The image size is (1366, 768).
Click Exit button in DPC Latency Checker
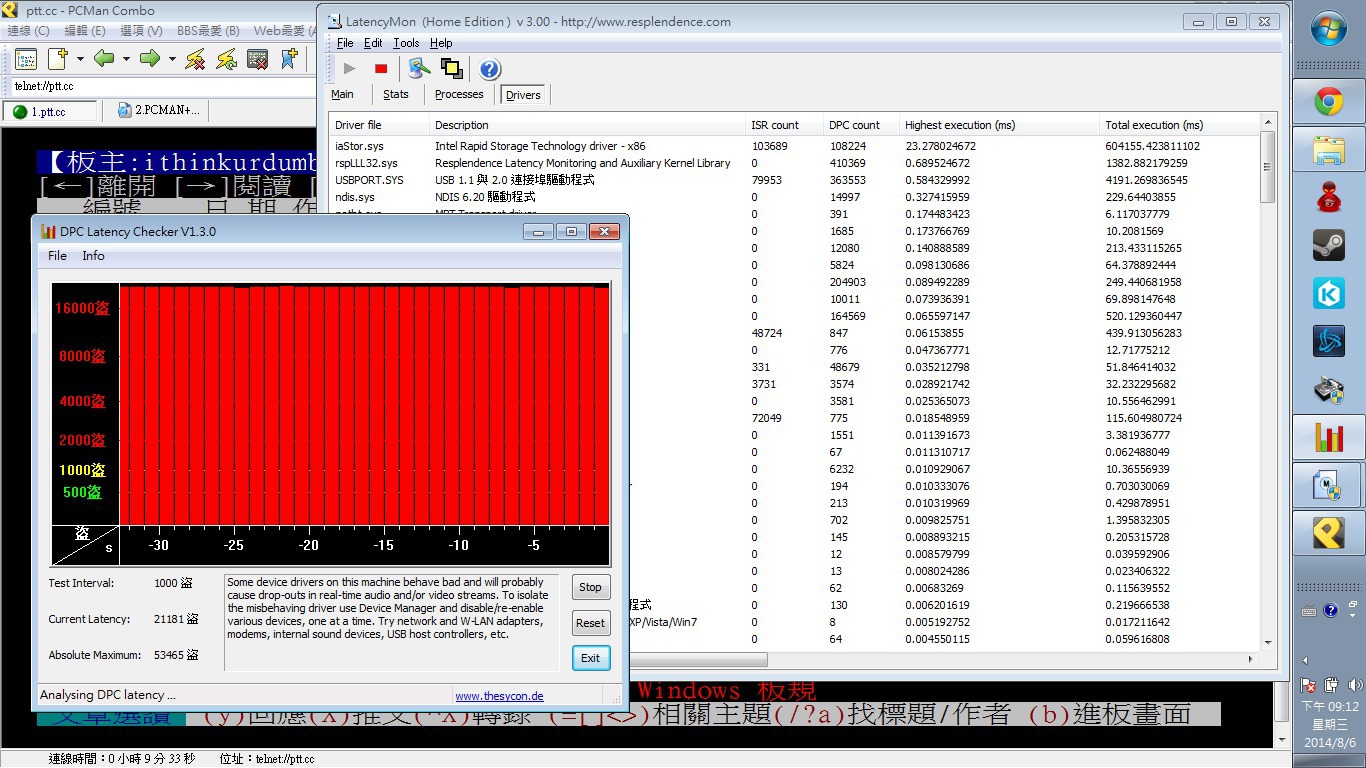tap(590, 658)
